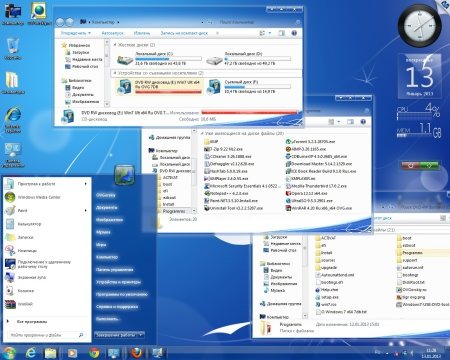Image resolution: width=450 pixels, height=360 pixels.
Task: Click Запись на компакт-диск toolbar button
Action: [x=184, y=33]
